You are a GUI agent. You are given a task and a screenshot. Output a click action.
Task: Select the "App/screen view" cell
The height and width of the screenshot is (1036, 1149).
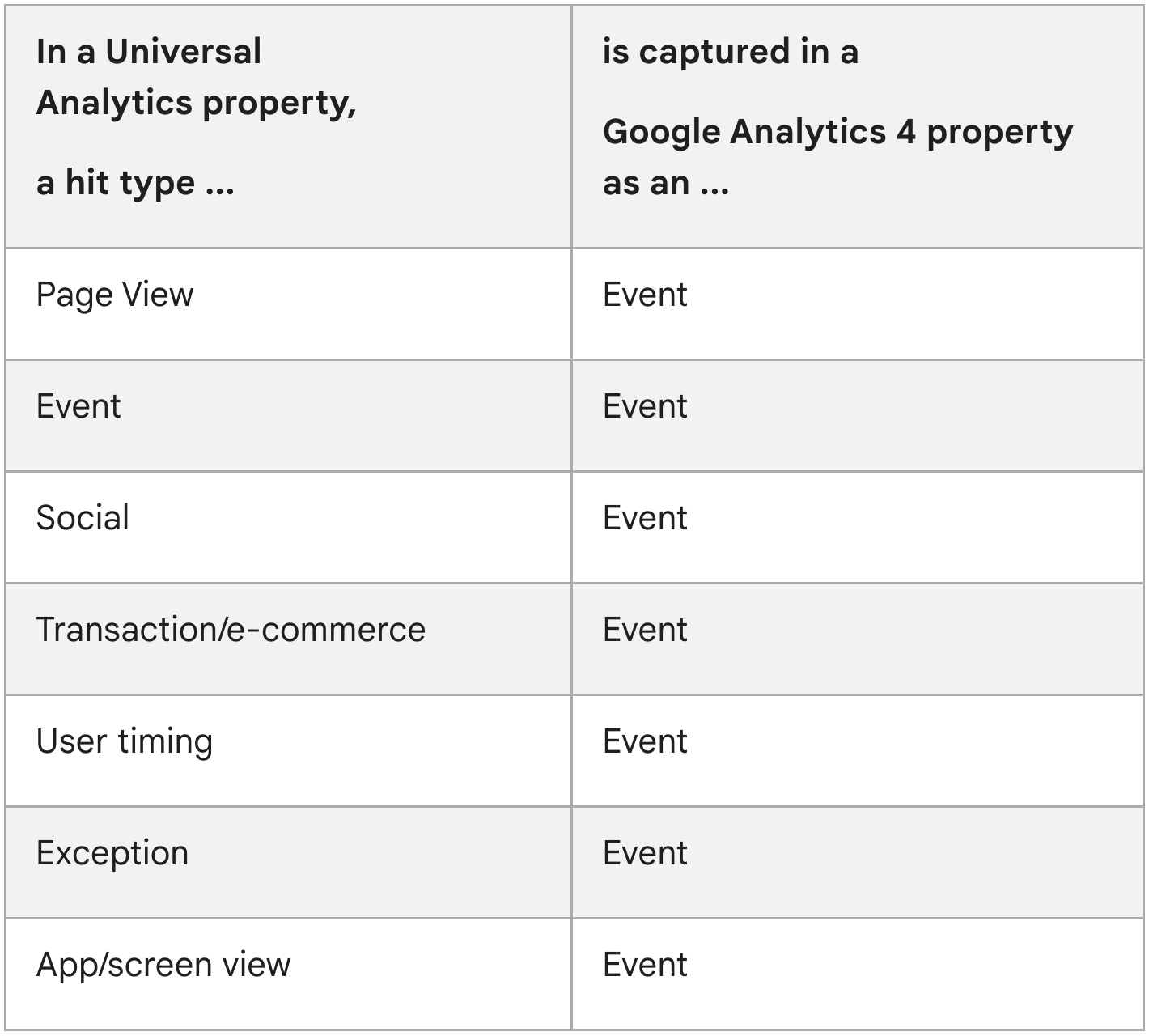pos(163,965)
